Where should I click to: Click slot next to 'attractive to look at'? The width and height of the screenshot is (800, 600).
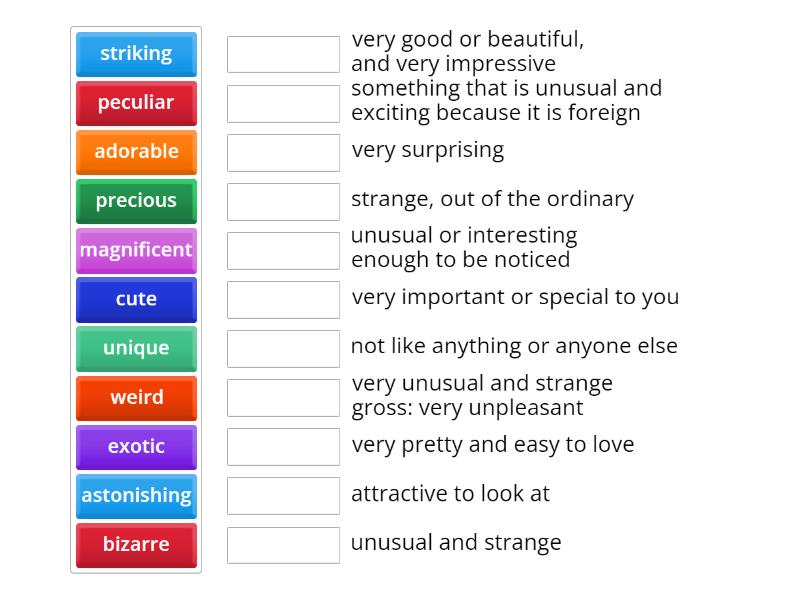pos(283,495)
